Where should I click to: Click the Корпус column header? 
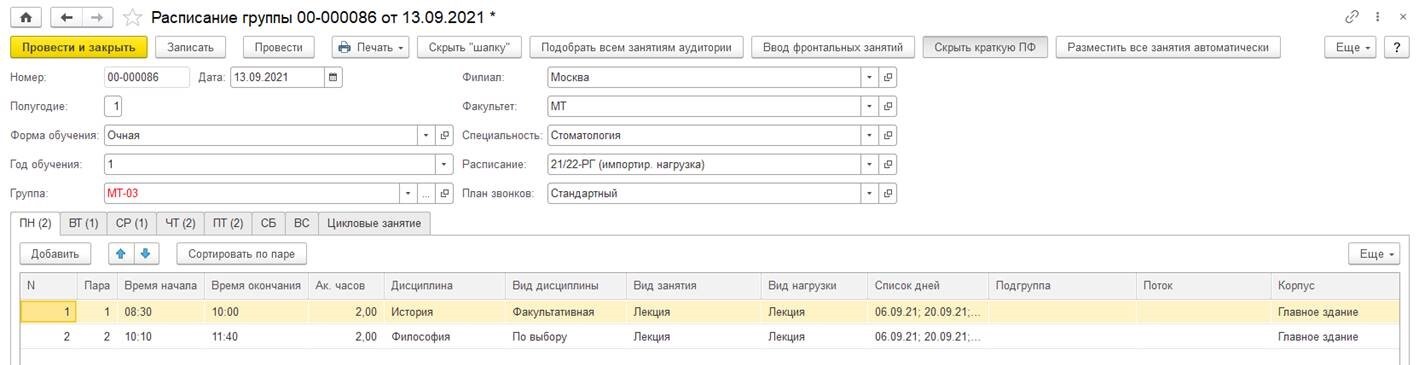tap(1335, 285)
